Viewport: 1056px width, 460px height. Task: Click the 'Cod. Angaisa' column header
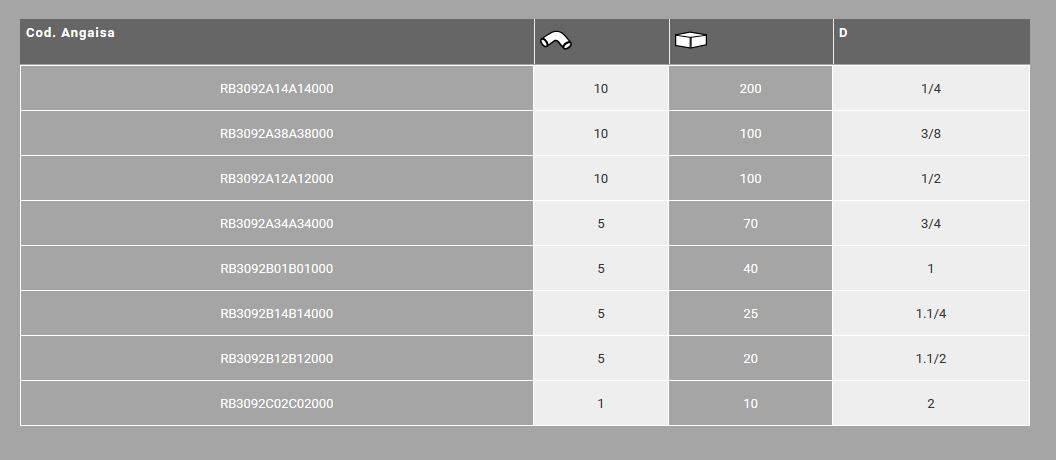coord(71,33)
